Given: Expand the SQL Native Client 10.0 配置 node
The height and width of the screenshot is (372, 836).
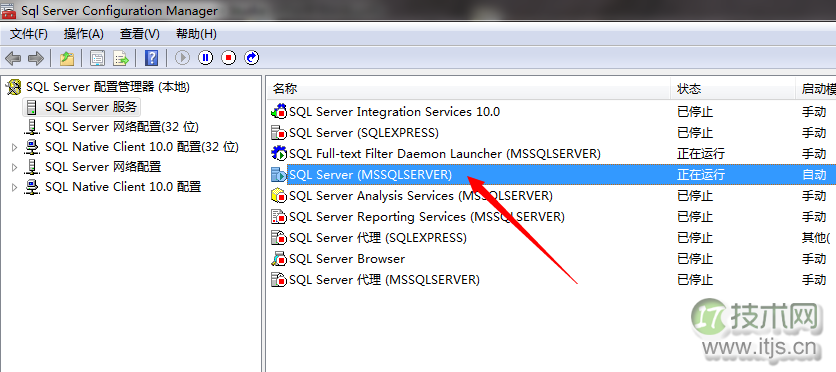Looking at the screenshot, I should click(14, 188).
